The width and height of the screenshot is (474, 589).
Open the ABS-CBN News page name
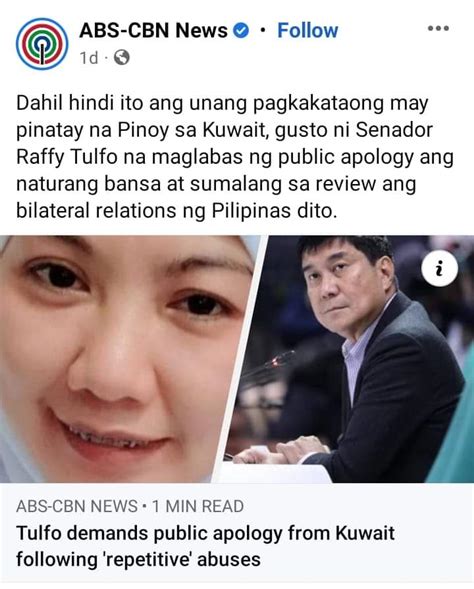pyautogui.click(x=153, y=30)
